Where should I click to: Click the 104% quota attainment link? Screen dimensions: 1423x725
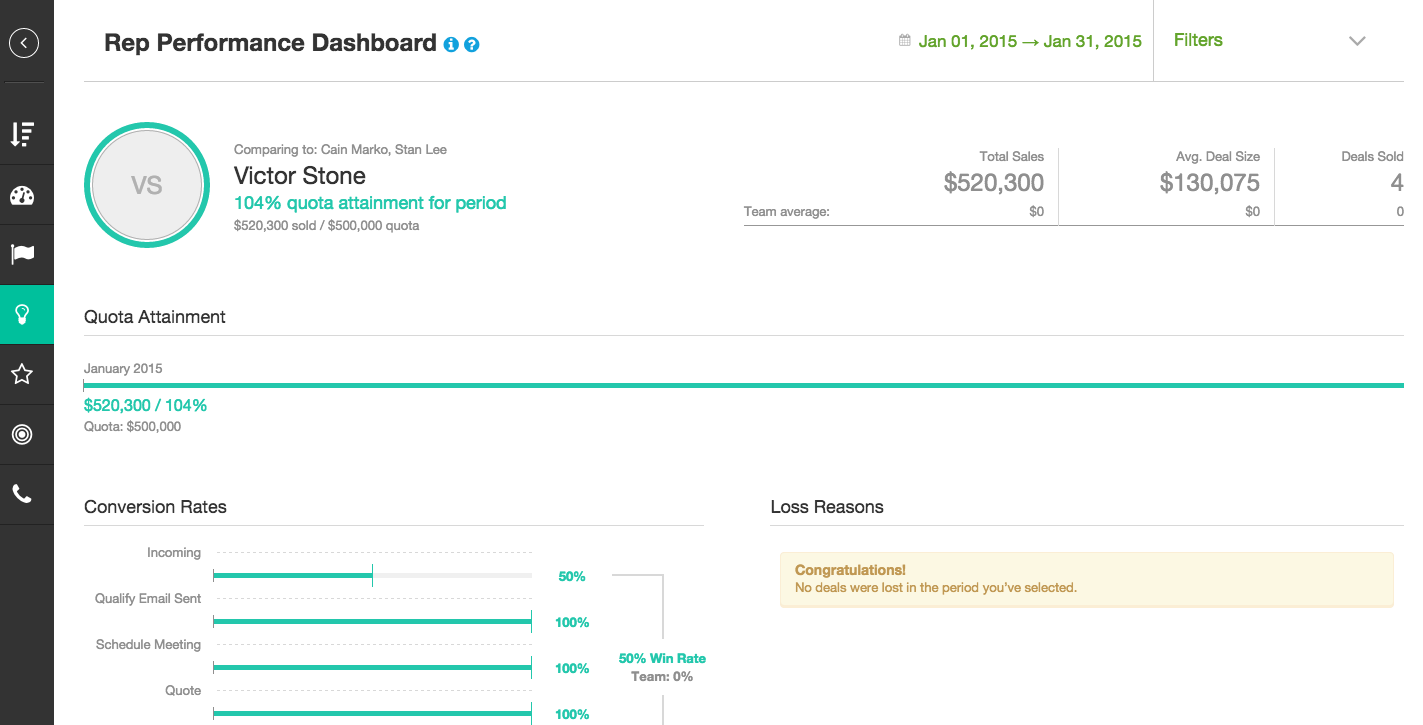370,203
